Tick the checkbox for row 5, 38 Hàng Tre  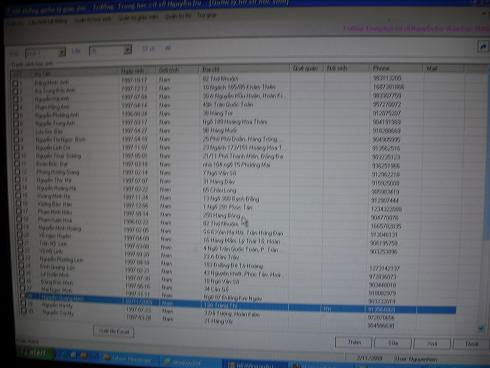tap(15, 115)
